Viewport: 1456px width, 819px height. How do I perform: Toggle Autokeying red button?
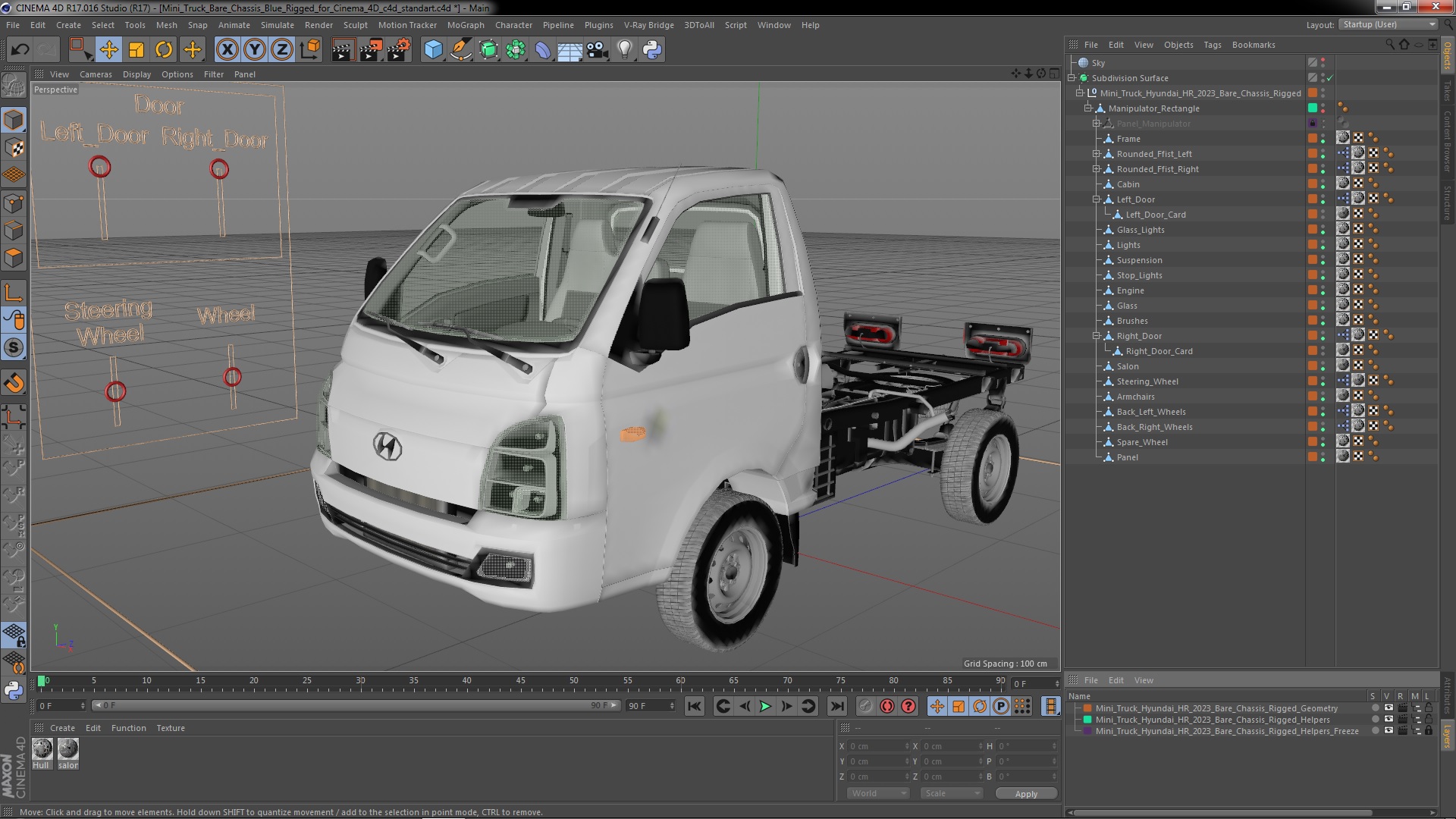(886, 706)
